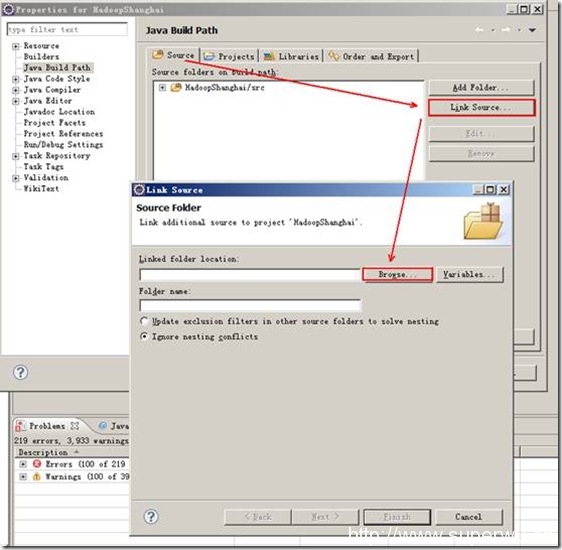The width and height of the screenshot is (562, 550).
Task: Expand the Task Repository node
Action: (15, 156)
